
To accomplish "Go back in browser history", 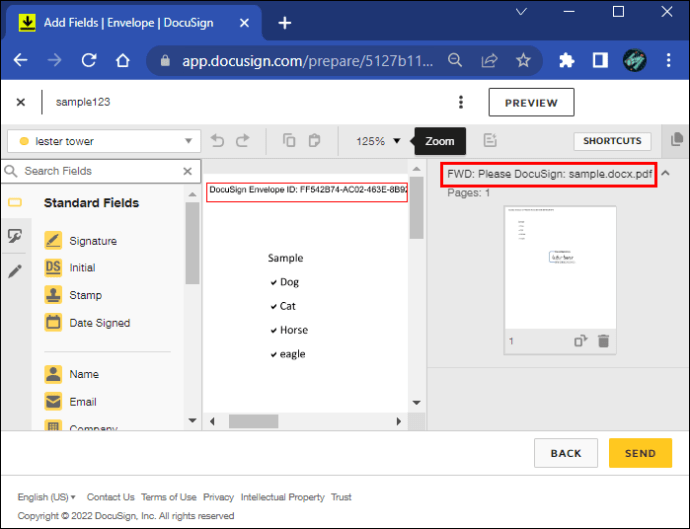I will click(21, 60).
